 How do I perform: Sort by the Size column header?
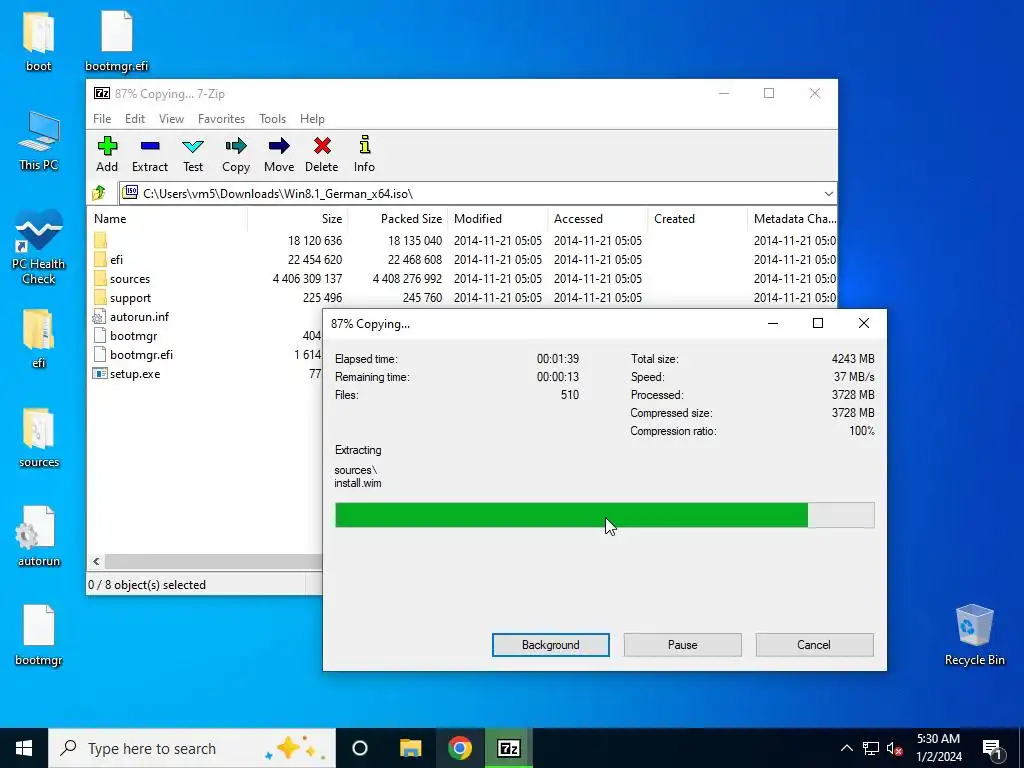[297, 219]
